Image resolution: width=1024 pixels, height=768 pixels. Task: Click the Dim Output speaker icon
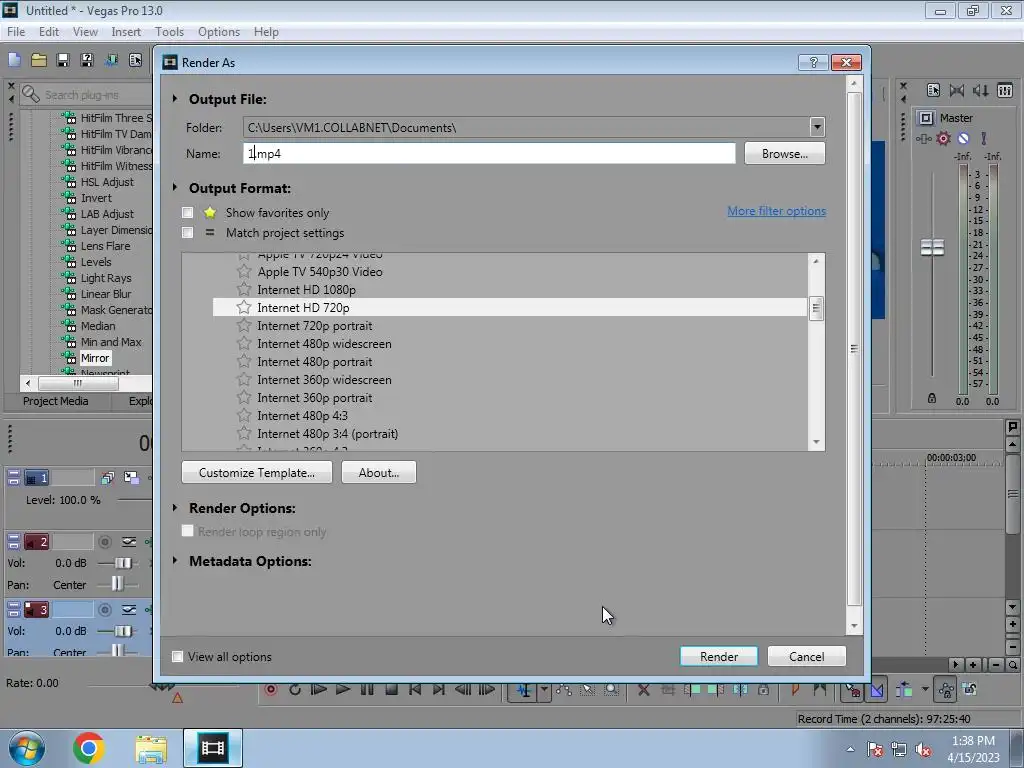coord(980,90)
